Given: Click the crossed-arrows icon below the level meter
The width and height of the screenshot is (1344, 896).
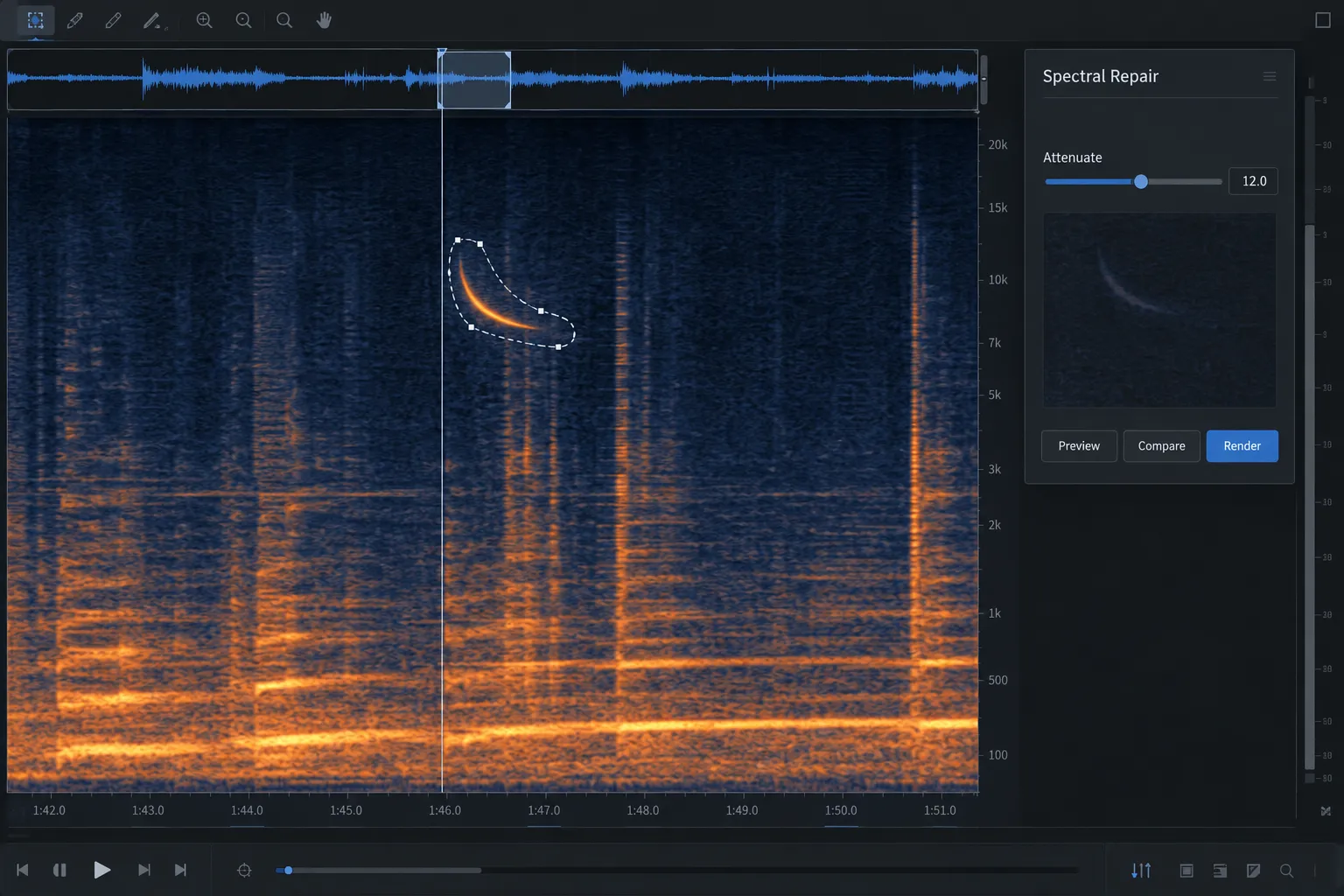Looking at the screenshot, I should [x=1326, y=811].
